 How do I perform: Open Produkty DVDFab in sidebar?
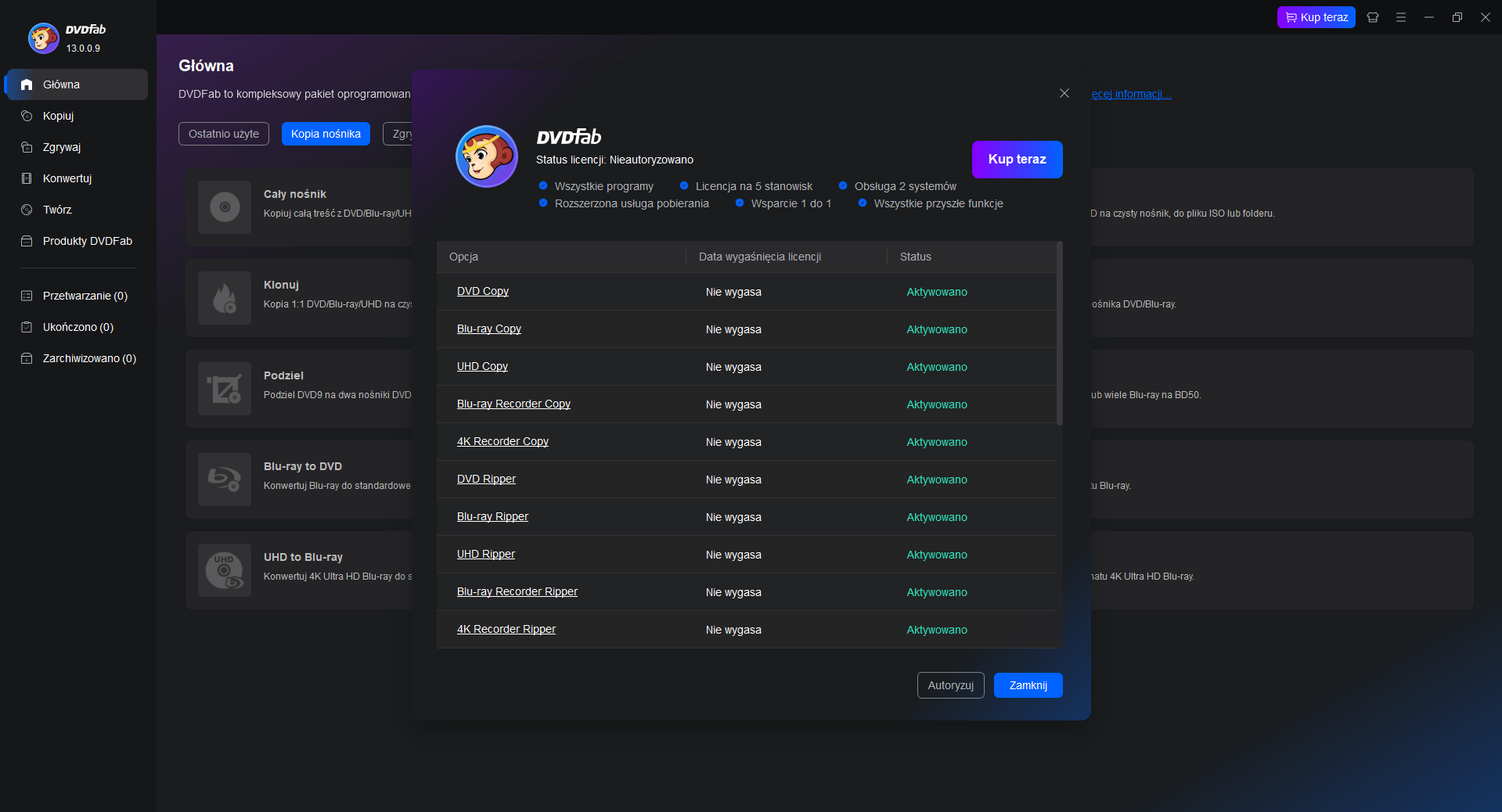pos(77,241)
